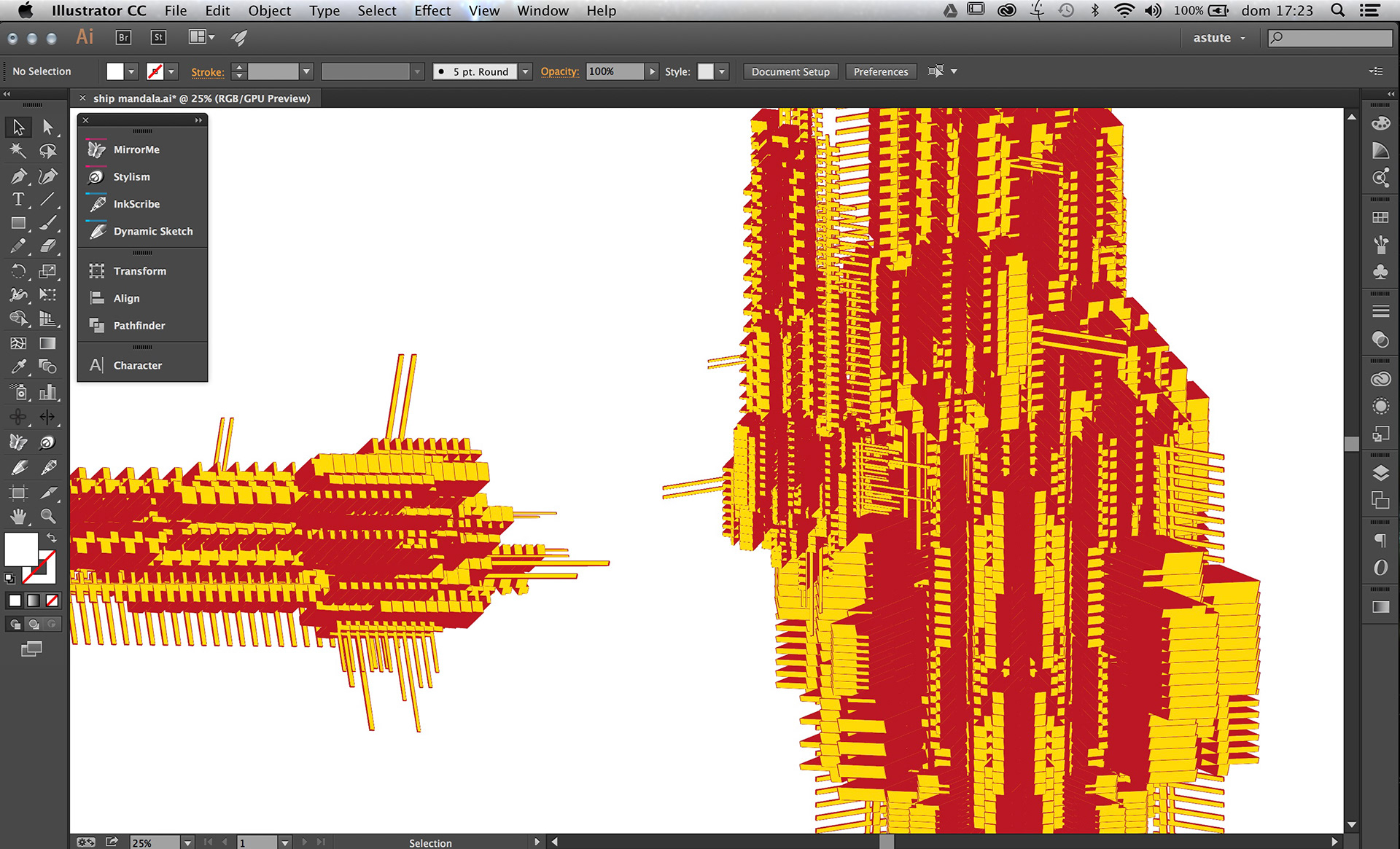Reset default fill and stroke
The width and height of the screenshot is (1400, 849).
(x=9, y=579)
